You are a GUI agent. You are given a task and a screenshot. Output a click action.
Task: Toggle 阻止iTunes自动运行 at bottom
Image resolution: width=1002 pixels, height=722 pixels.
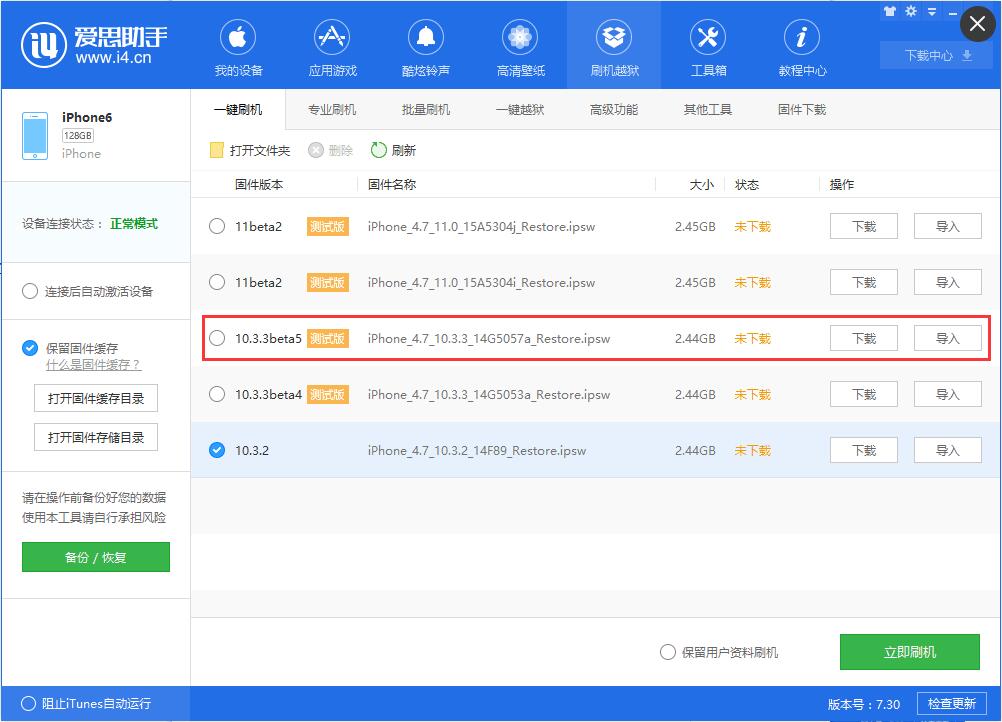point(31,704)
